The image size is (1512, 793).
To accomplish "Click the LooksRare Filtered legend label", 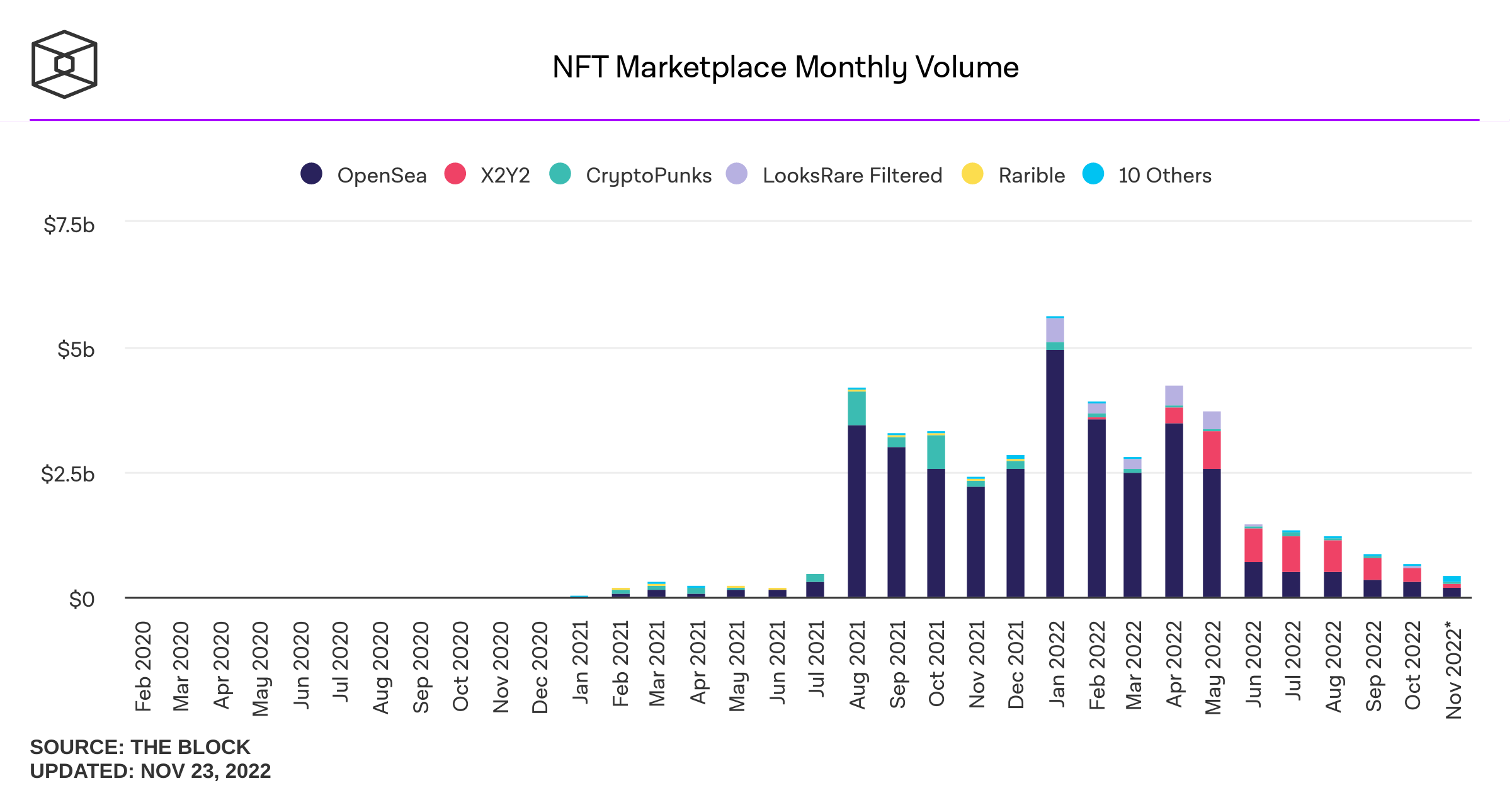I will click(852, 176).
